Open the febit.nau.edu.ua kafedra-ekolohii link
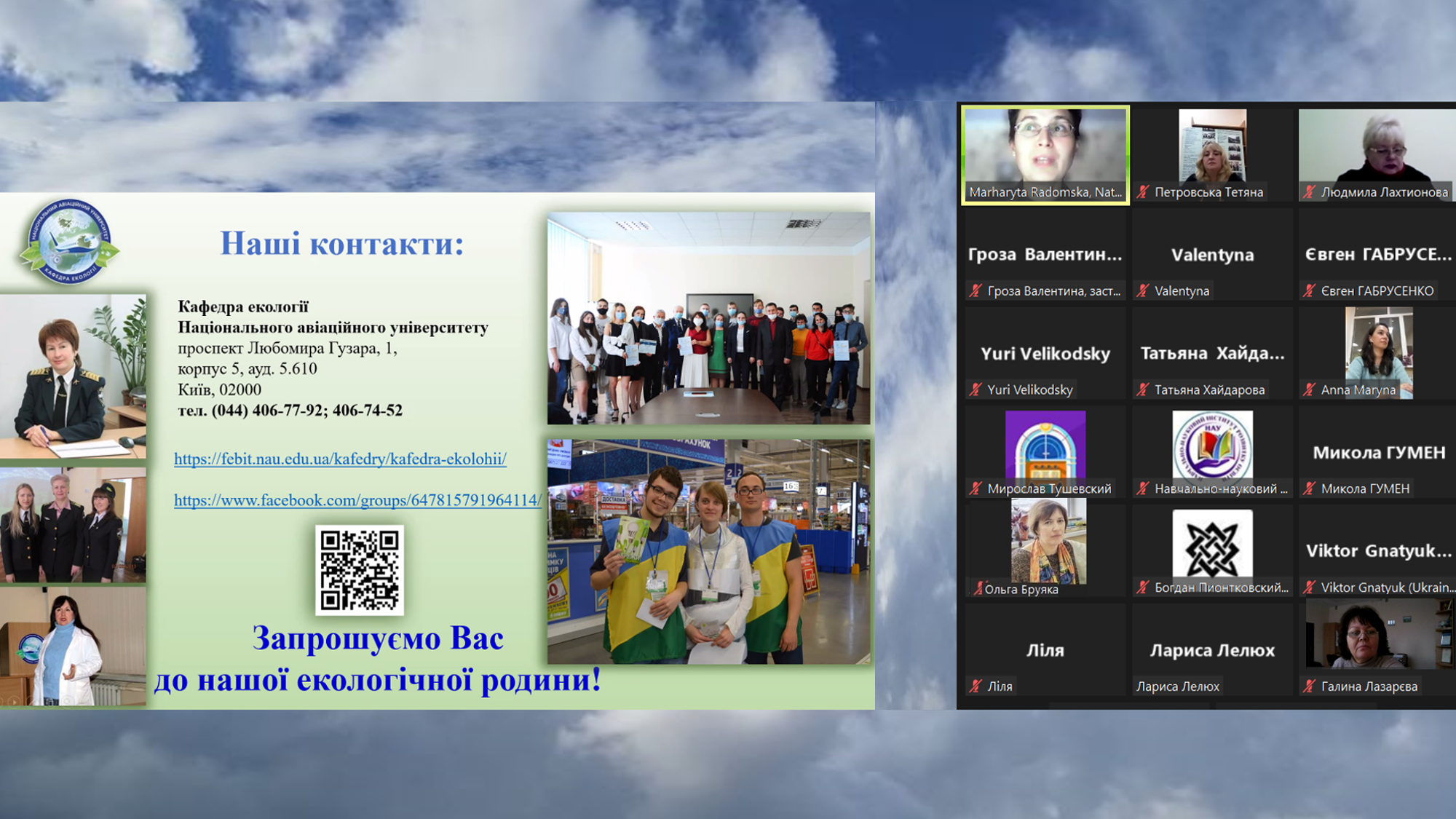 [x=340, y=459]
